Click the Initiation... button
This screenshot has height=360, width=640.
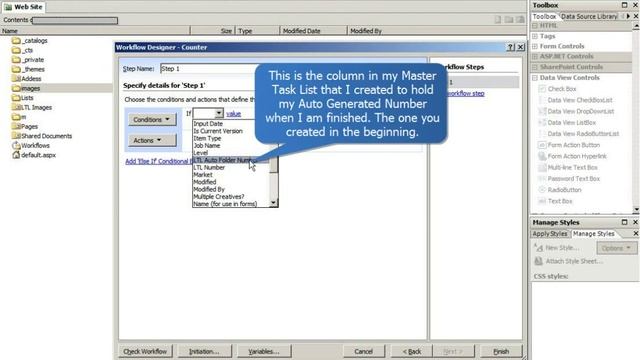point(204,351)
